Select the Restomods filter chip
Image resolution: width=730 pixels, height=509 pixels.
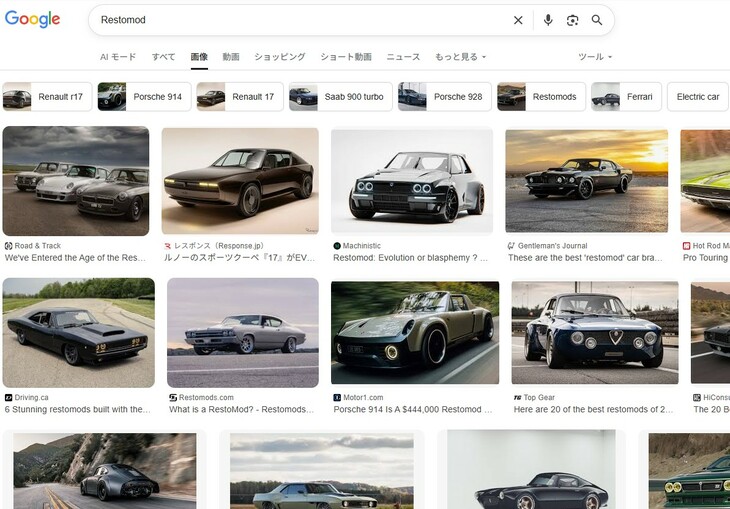click(x=541, y=97)
